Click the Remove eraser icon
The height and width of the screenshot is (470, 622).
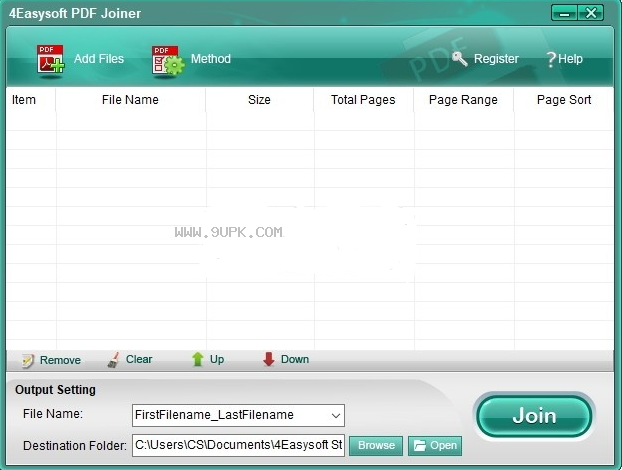(28, 360)
